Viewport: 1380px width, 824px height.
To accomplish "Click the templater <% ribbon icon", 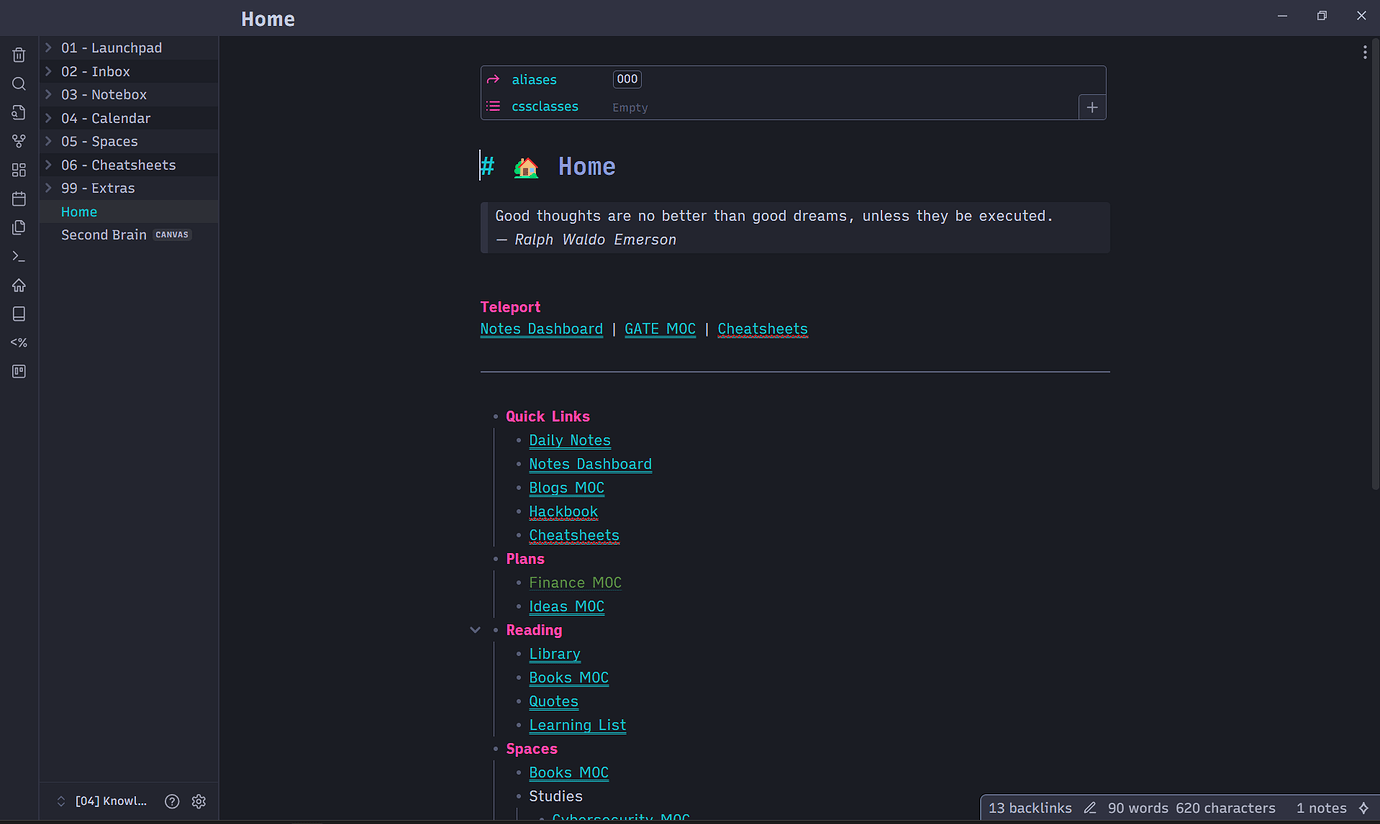I will tap(18, 343).
